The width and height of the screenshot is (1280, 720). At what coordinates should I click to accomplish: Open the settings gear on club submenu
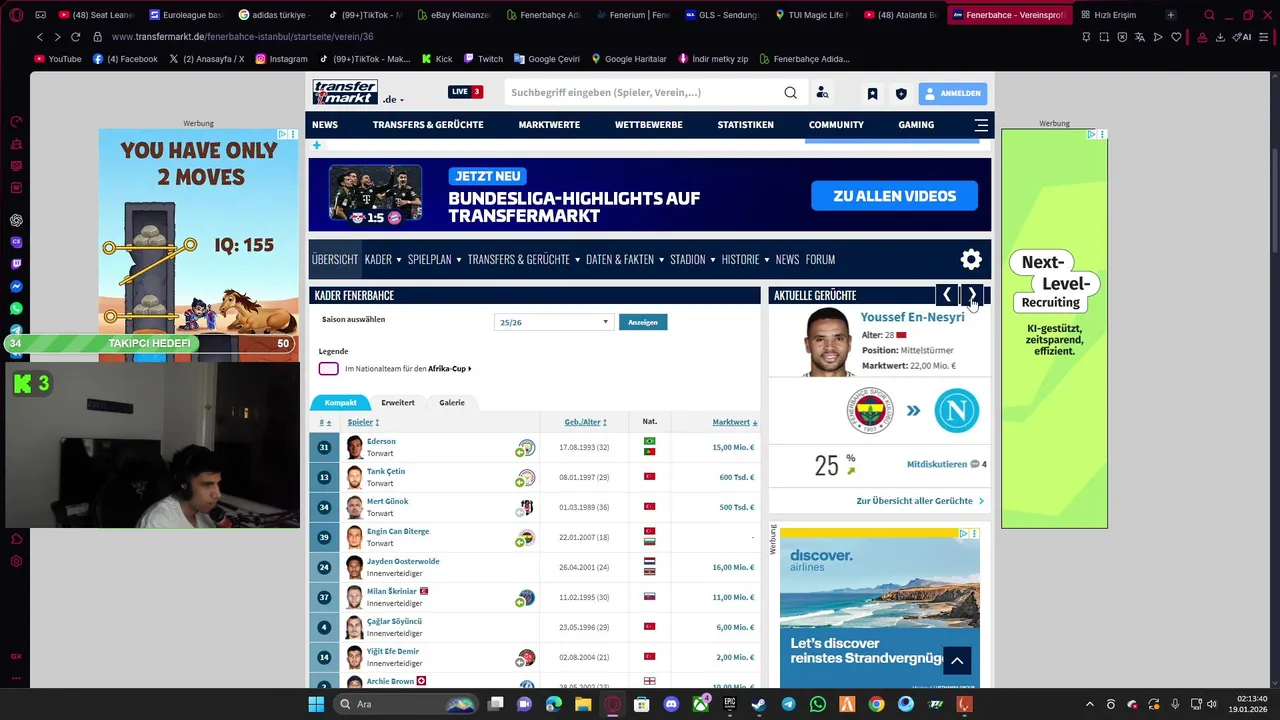click(x=971, y=260)
